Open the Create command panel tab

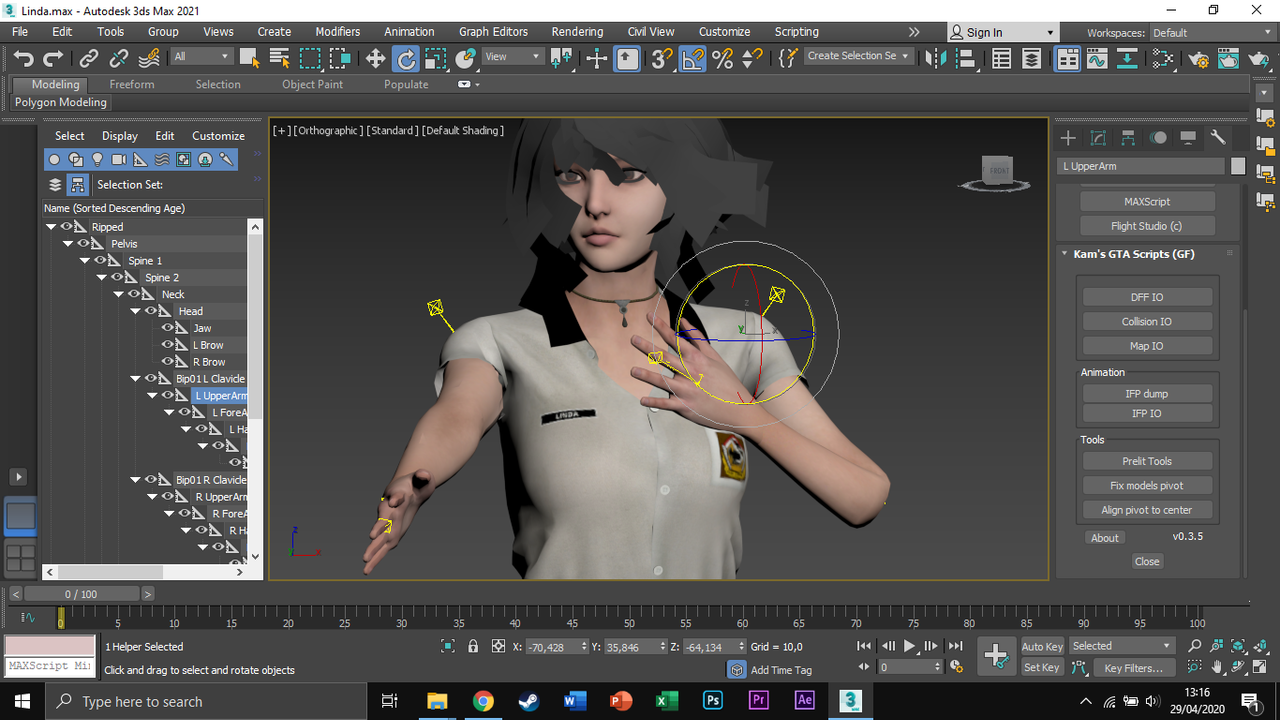(x=1068, y=137)
